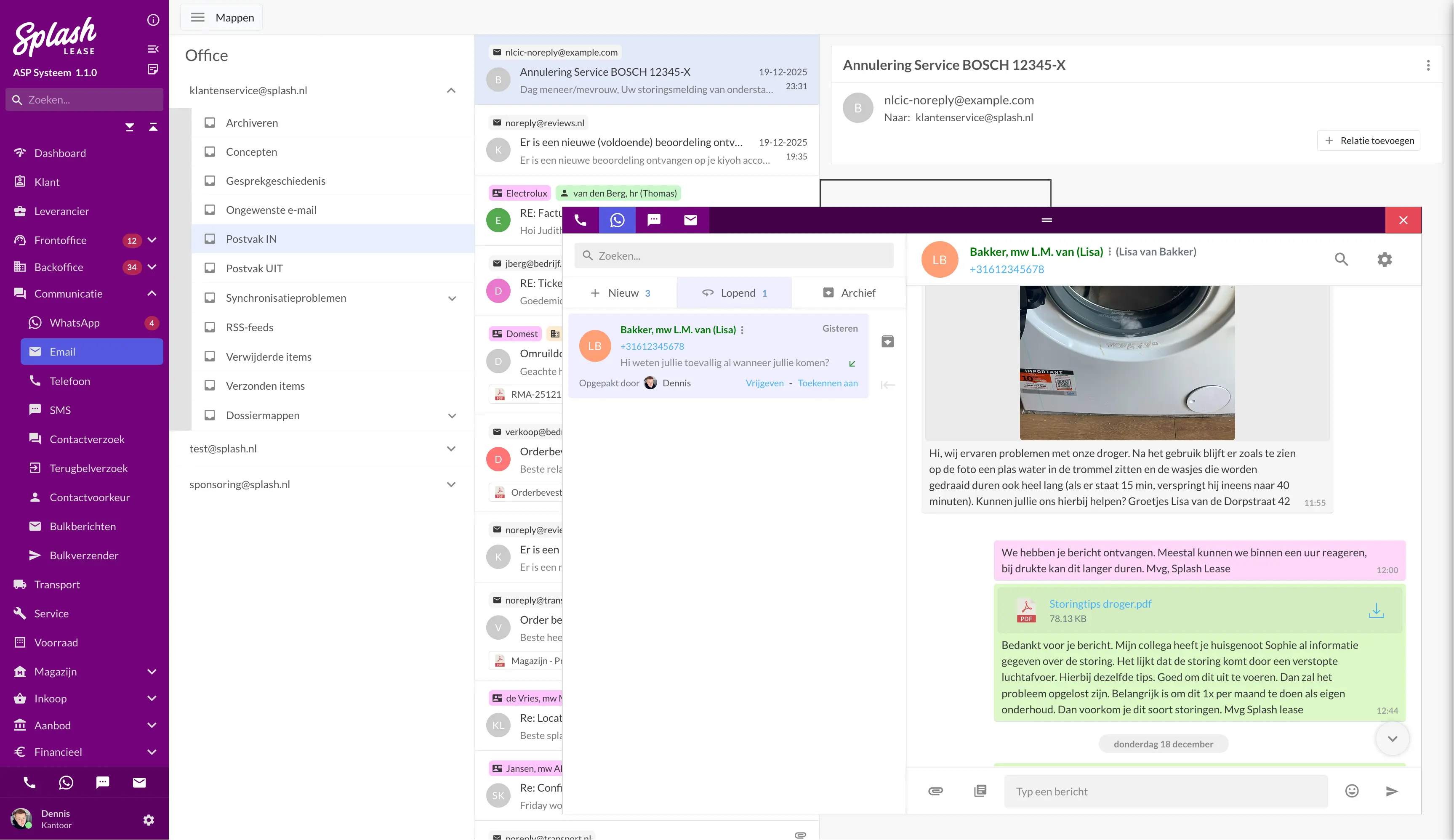Open the Telefoon section
This screenshot has height=840, width=1454.
pos(70,381)
